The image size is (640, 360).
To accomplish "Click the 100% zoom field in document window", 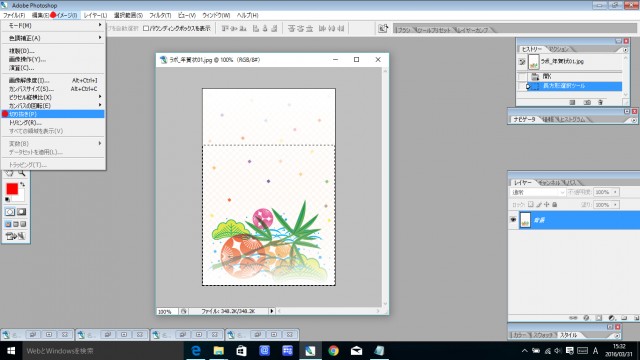I will coord(167,311).
